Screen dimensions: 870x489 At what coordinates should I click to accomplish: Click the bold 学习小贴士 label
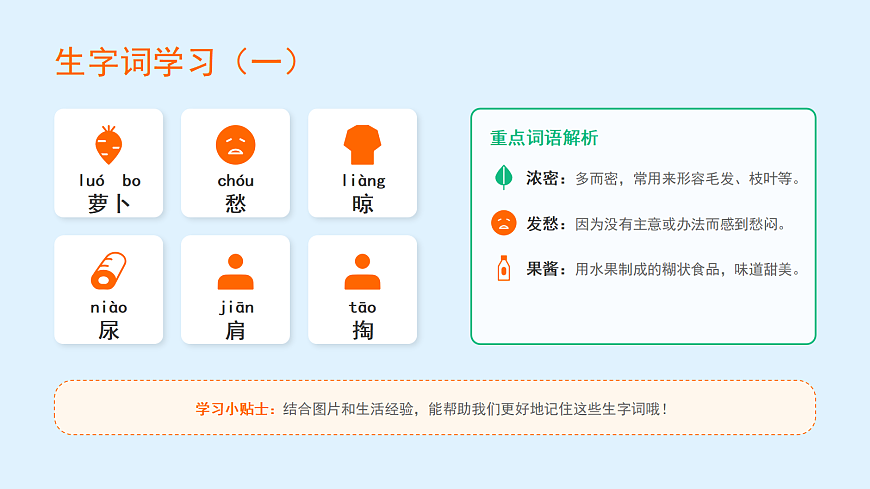coord(236,408)
